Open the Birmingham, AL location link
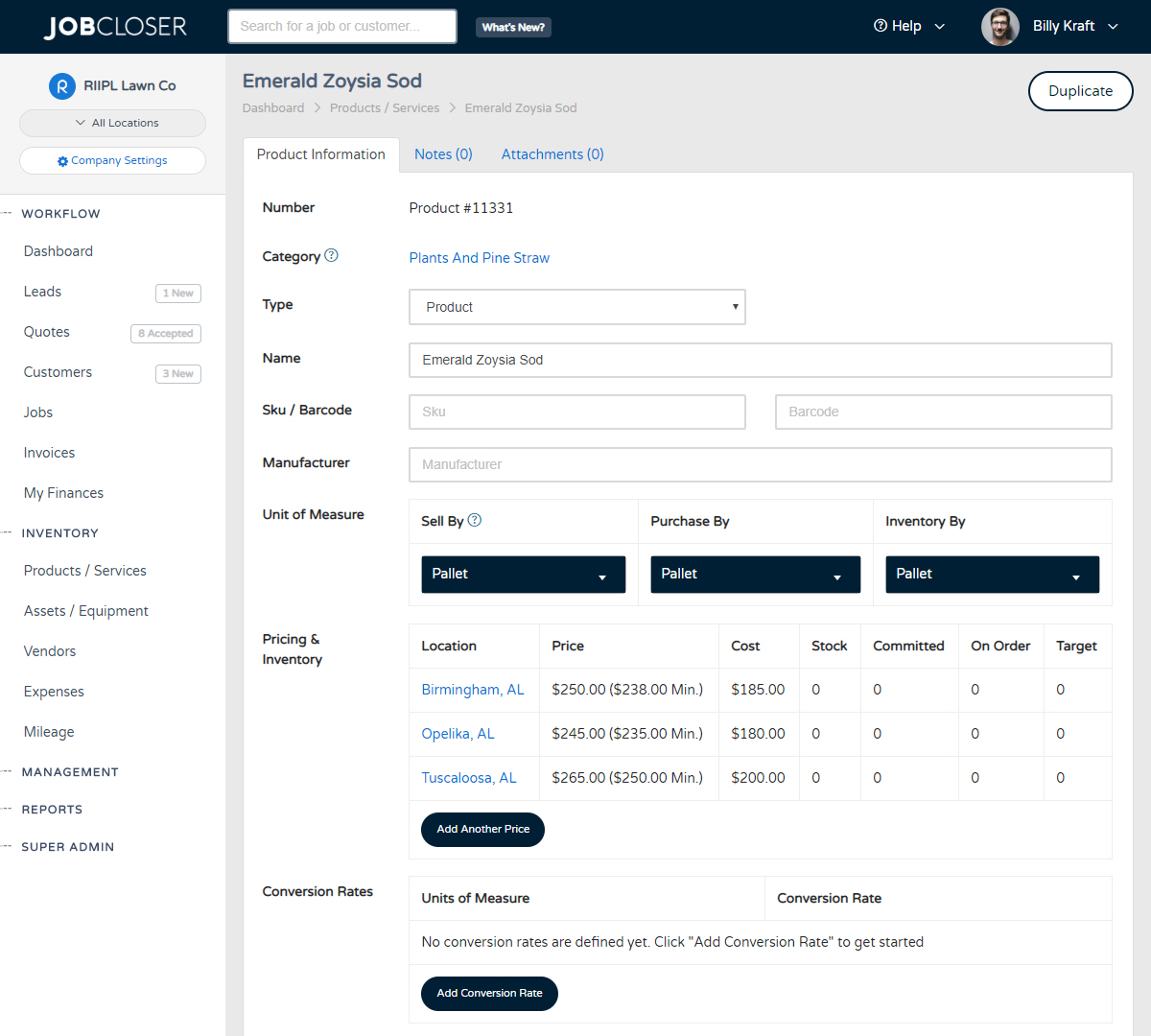 473,690
